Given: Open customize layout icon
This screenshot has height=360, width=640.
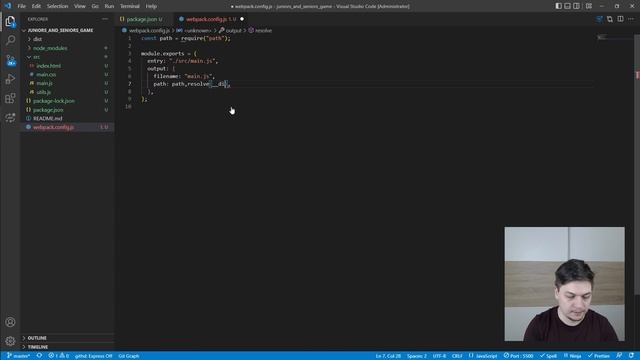Looking at the screenshot, I should (589, 6).
